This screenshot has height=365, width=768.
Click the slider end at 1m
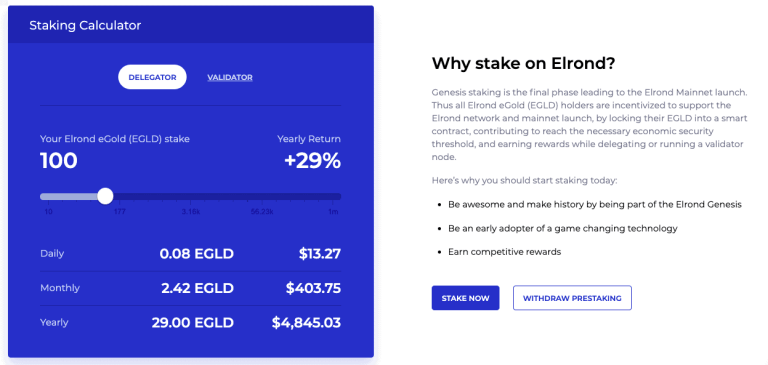pyautogui.click(x=337, y=196)
